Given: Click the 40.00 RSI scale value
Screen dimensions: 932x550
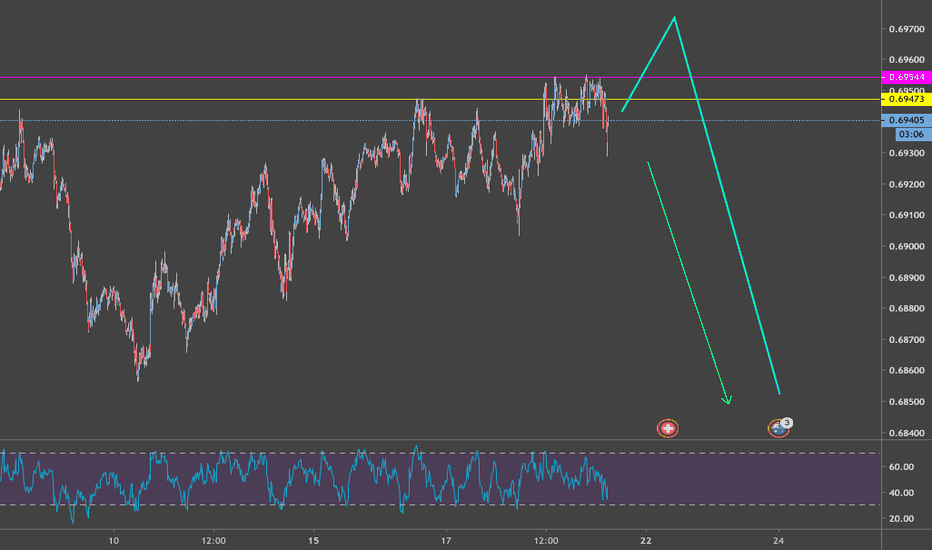Looking at the screenshot, I should point(902,492).
